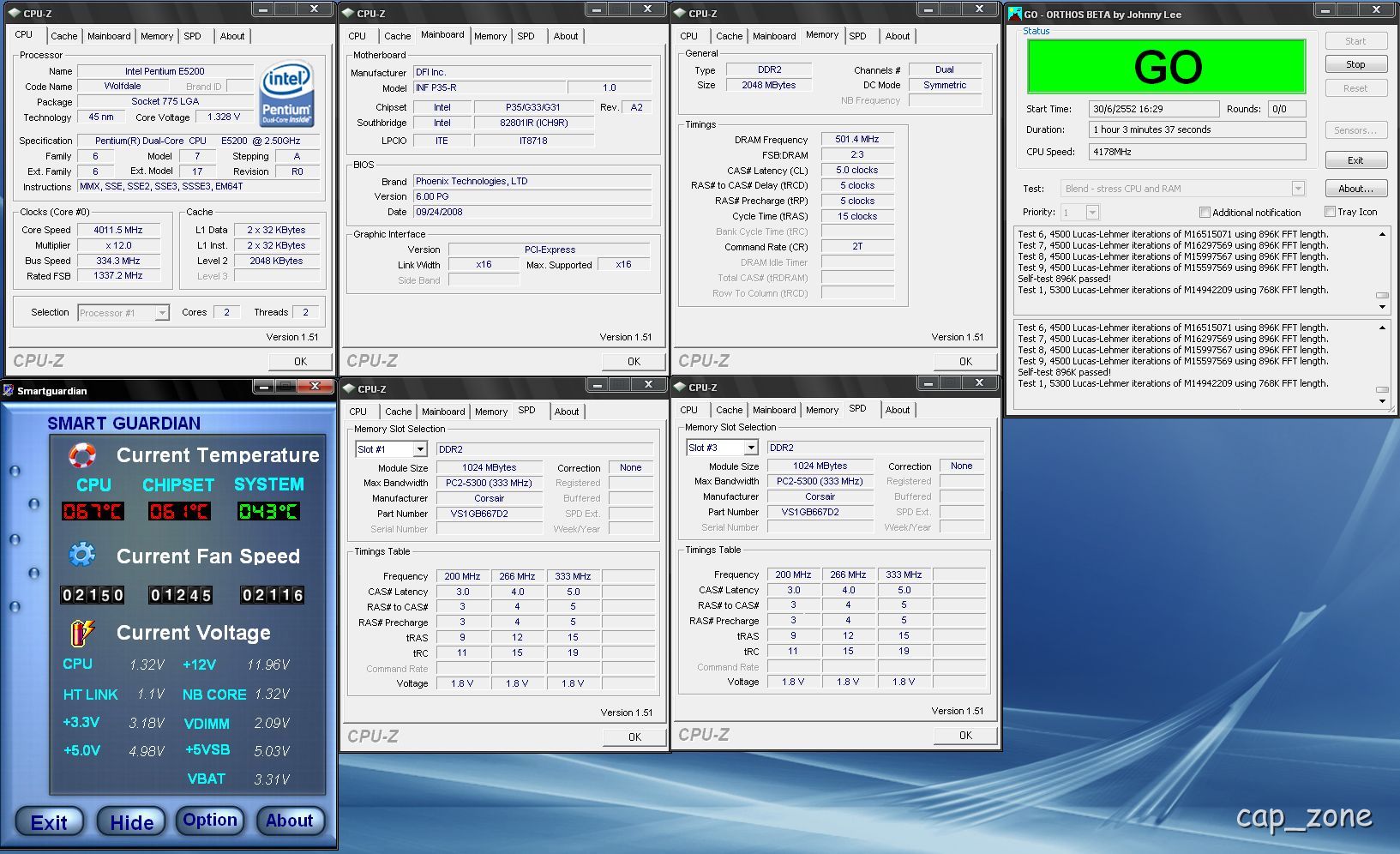Click the gear icon beside Current Fan Speed

[82, 555]
